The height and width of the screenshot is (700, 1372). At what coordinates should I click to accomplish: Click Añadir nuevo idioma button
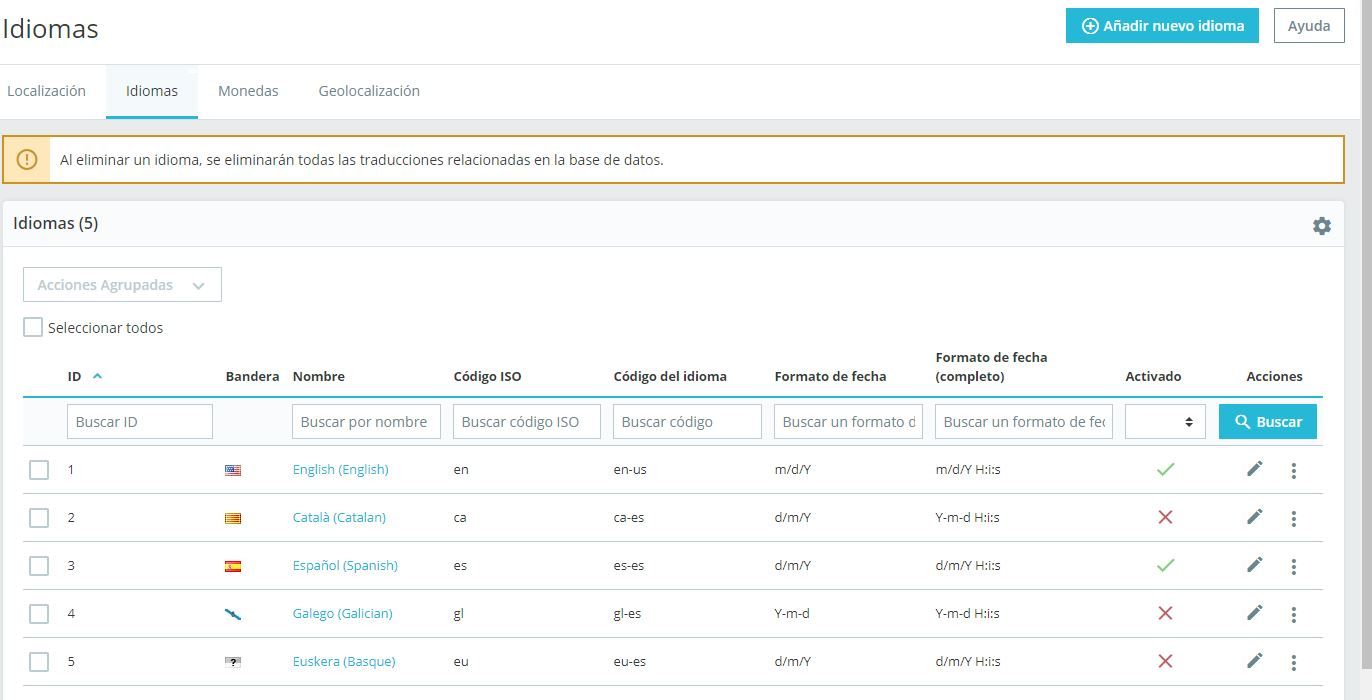pyautogui.click(x=1162, y=26)
